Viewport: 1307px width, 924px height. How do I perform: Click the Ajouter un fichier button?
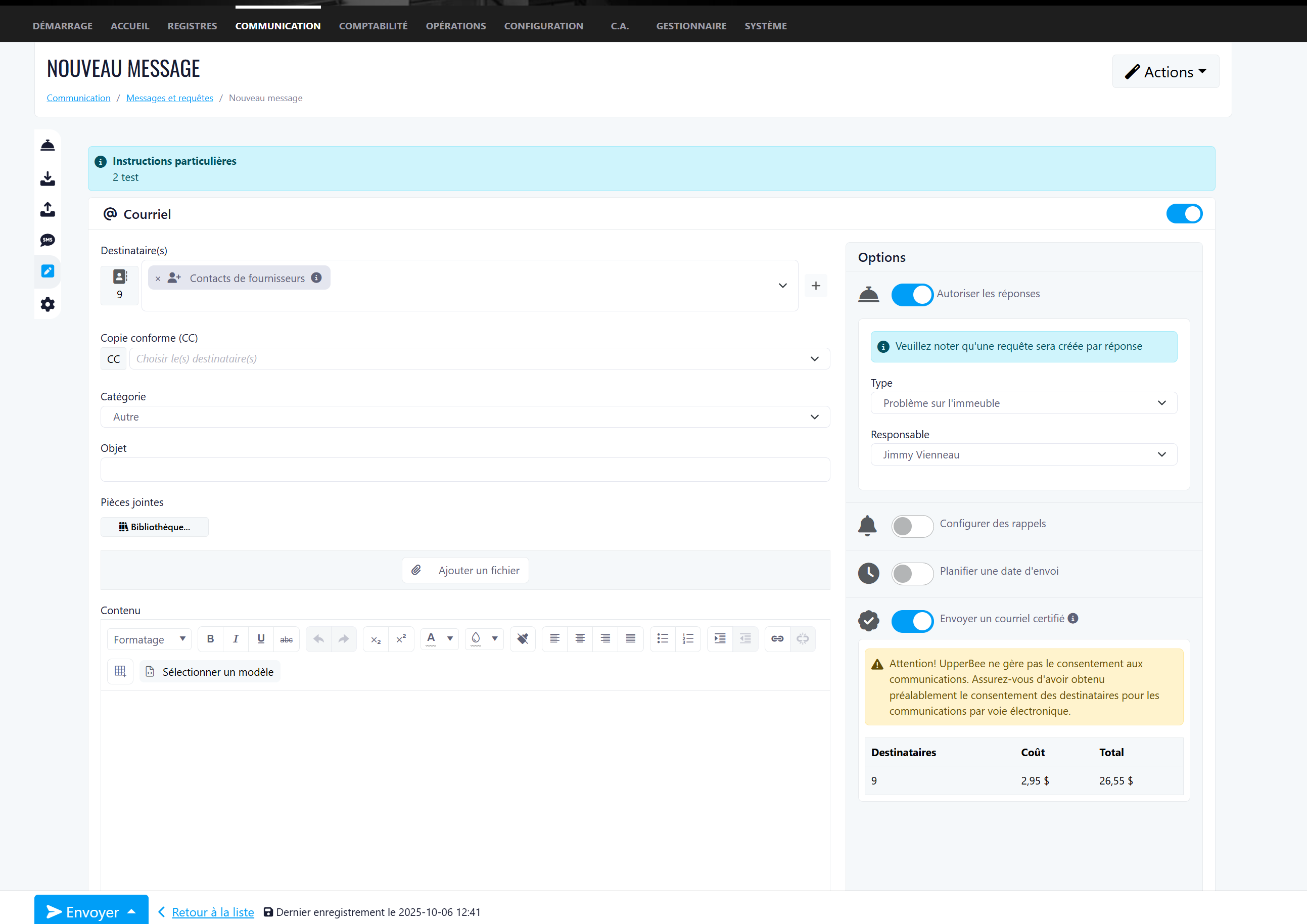point(465,570)
